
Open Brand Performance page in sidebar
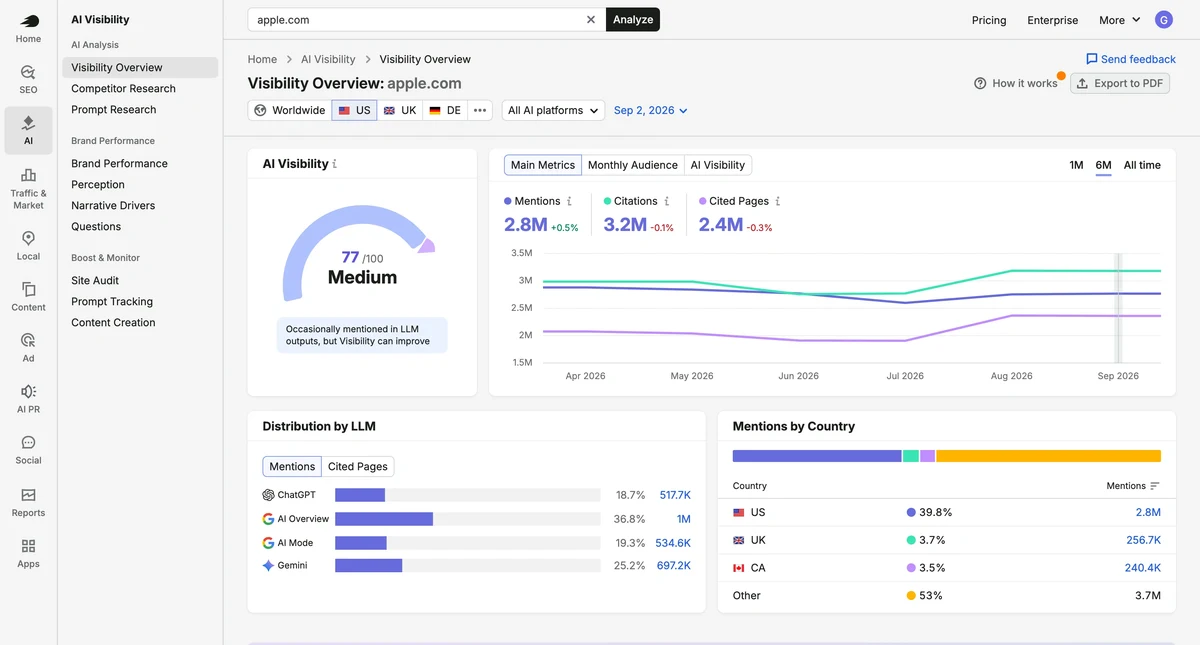[x=119, y=163]
